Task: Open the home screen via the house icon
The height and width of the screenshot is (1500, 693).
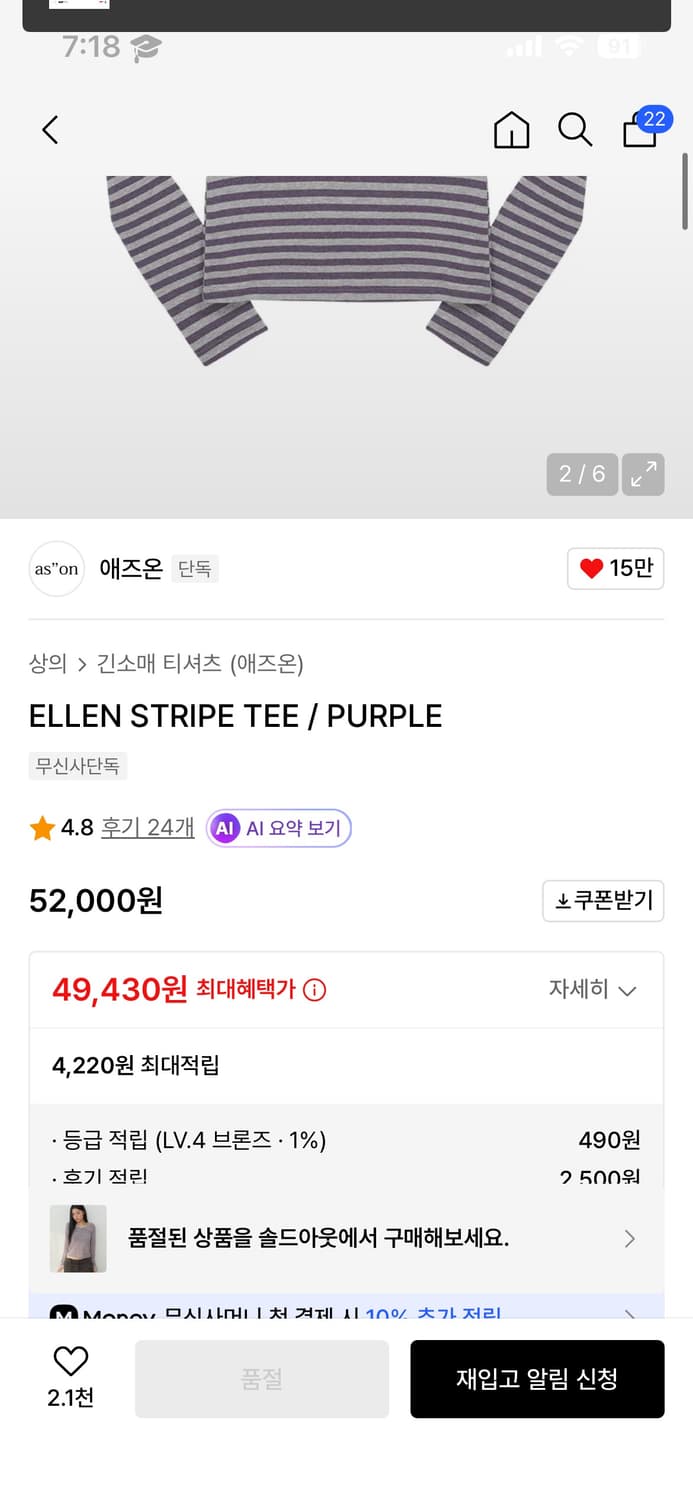Action: point(511,130)
